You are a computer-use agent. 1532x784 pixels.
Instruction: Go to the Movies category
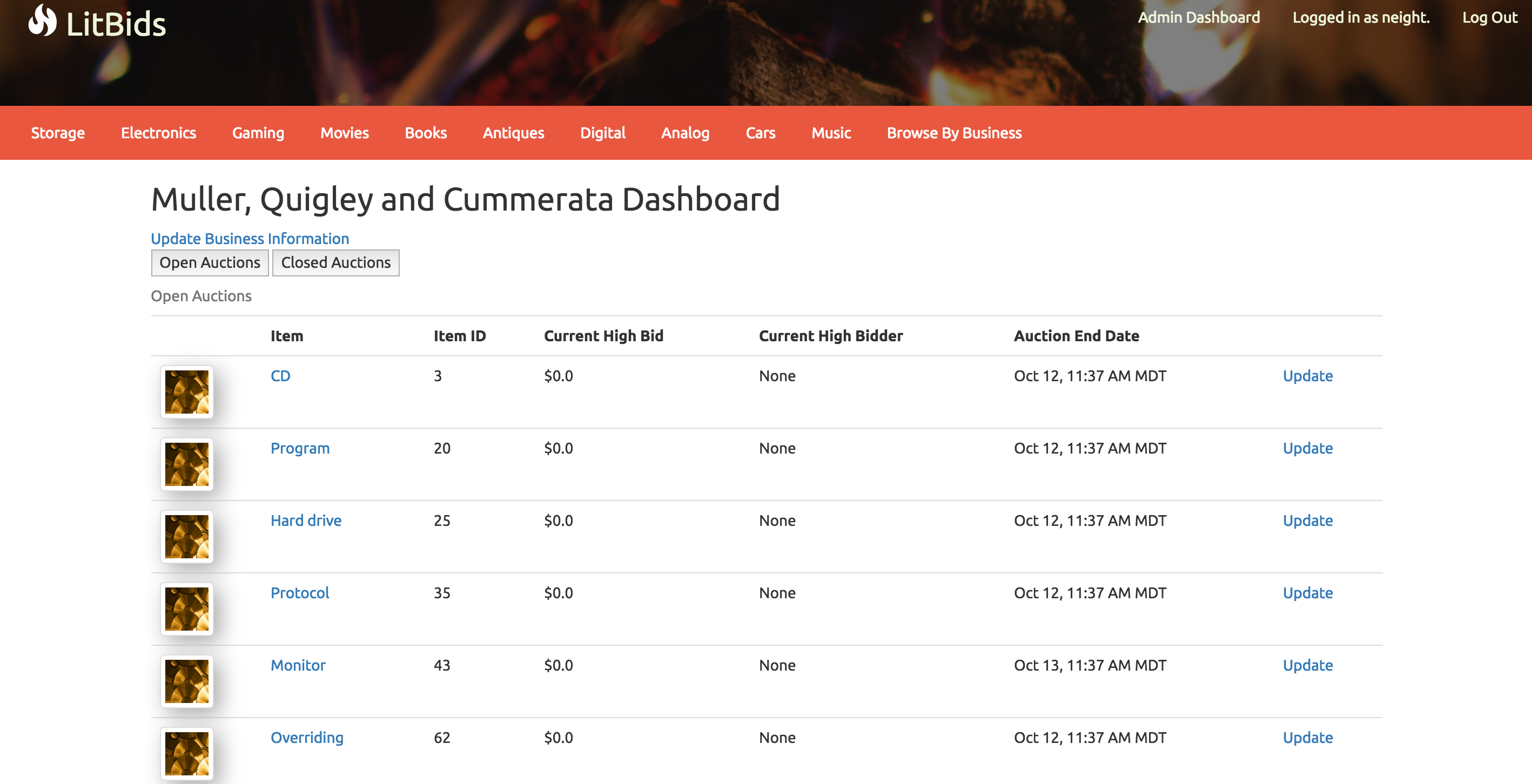pos(344,132)
